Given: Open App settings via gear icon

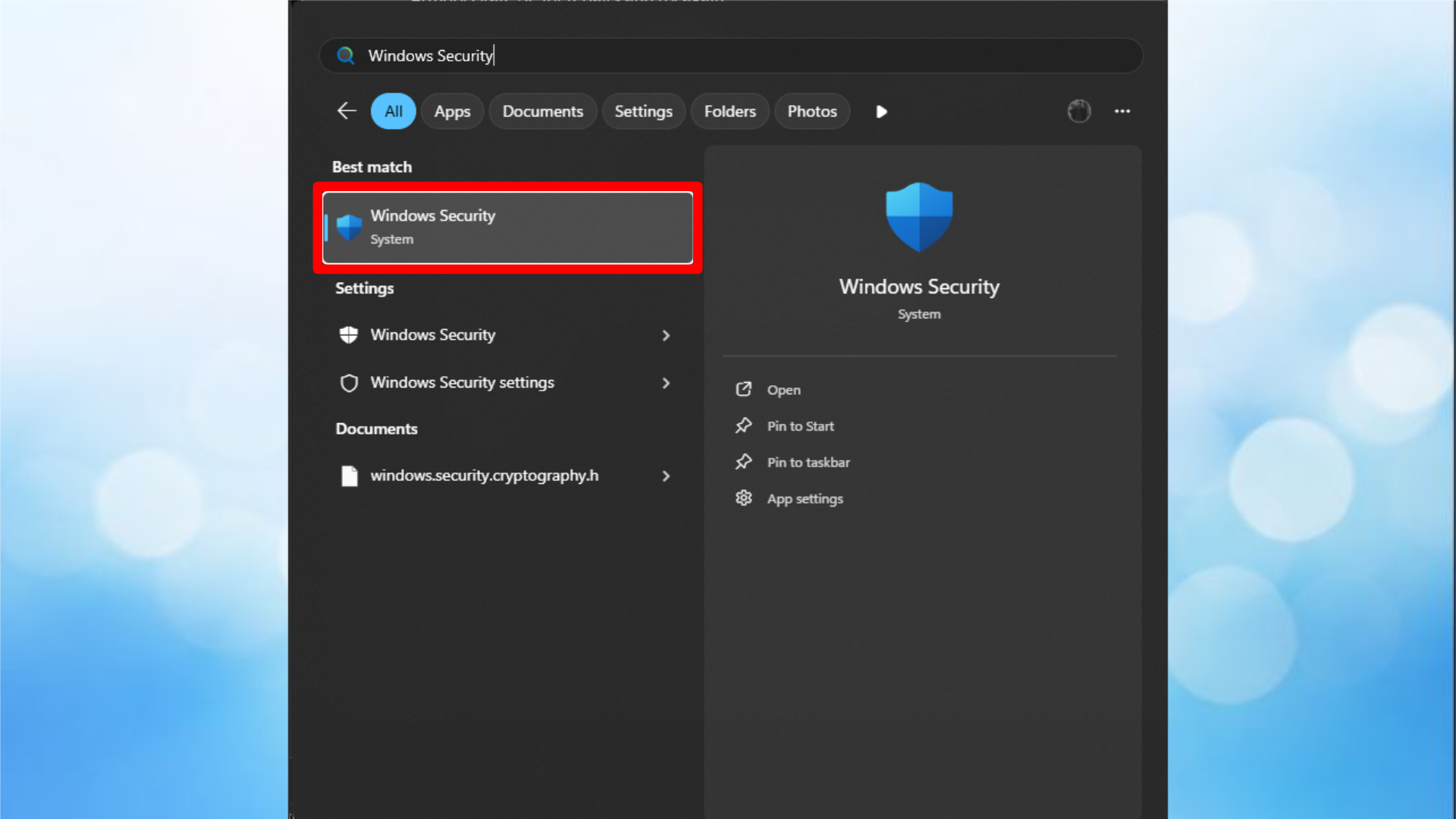Looking at the screenshot, I should (x=745, y=497).
